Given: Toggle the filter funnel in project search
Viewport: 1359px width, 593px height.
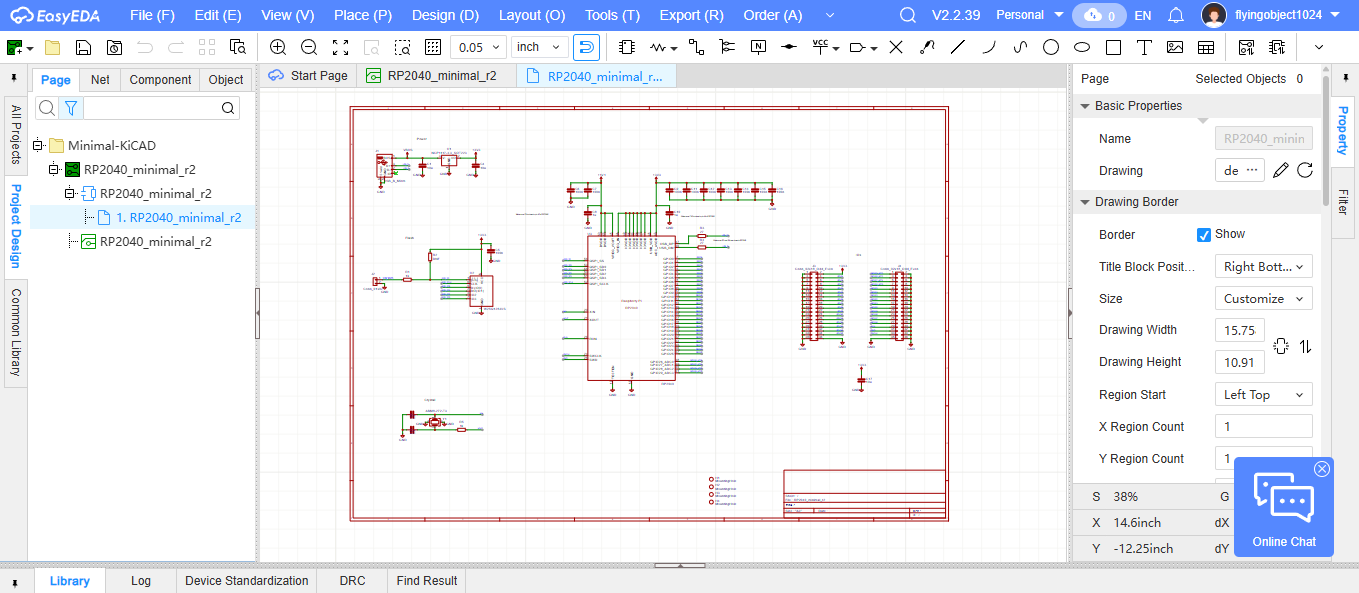Looking at the screenshot, I should coord(71,108).
